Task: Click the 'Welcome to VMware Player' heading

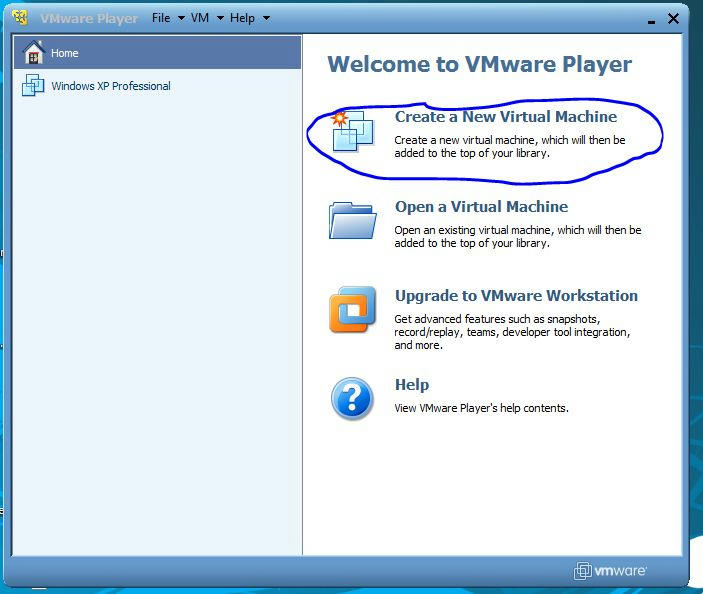Action: (480, 64)
